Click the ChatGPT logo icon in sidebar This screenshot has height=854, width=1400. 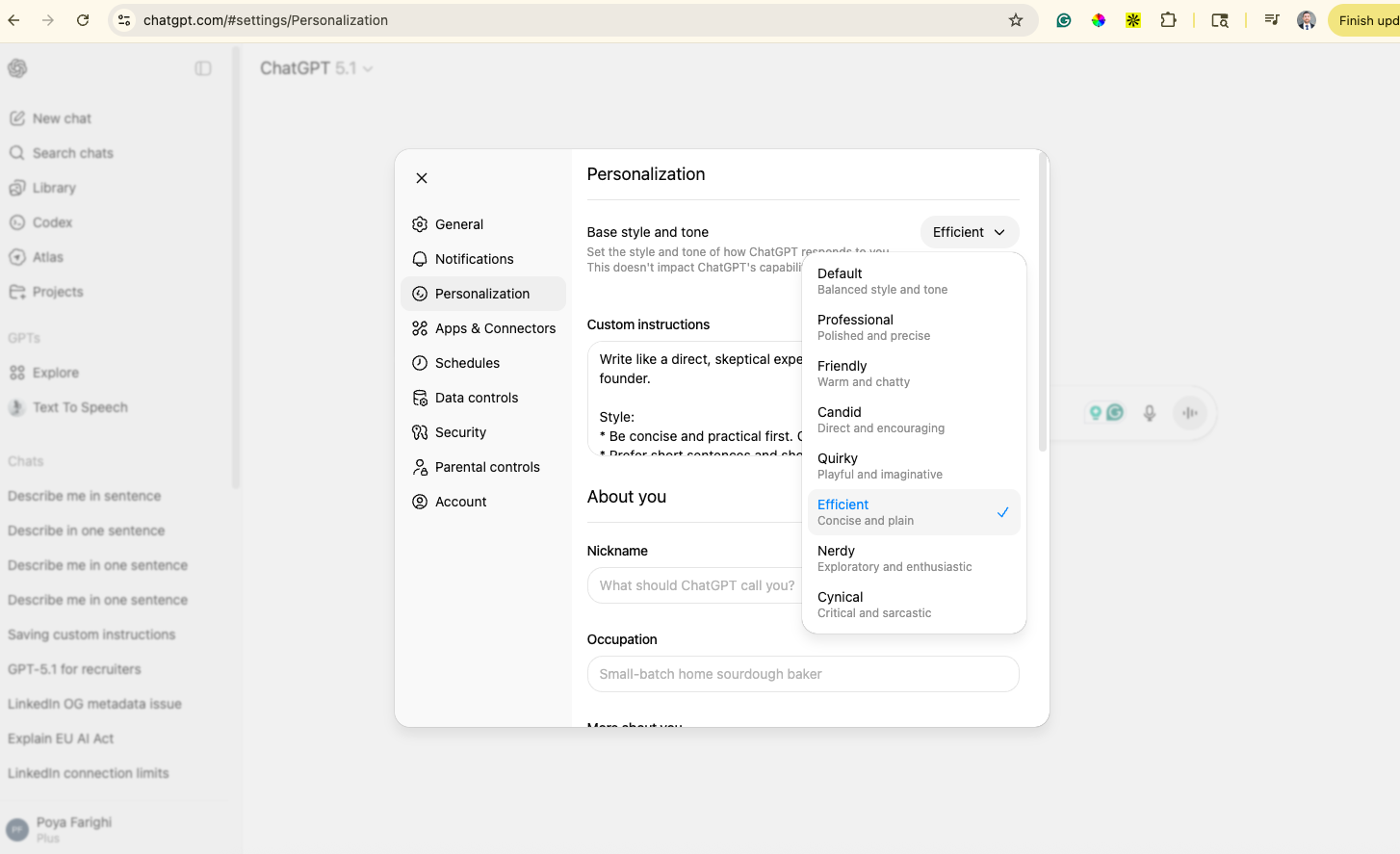[x=17, y=68]
